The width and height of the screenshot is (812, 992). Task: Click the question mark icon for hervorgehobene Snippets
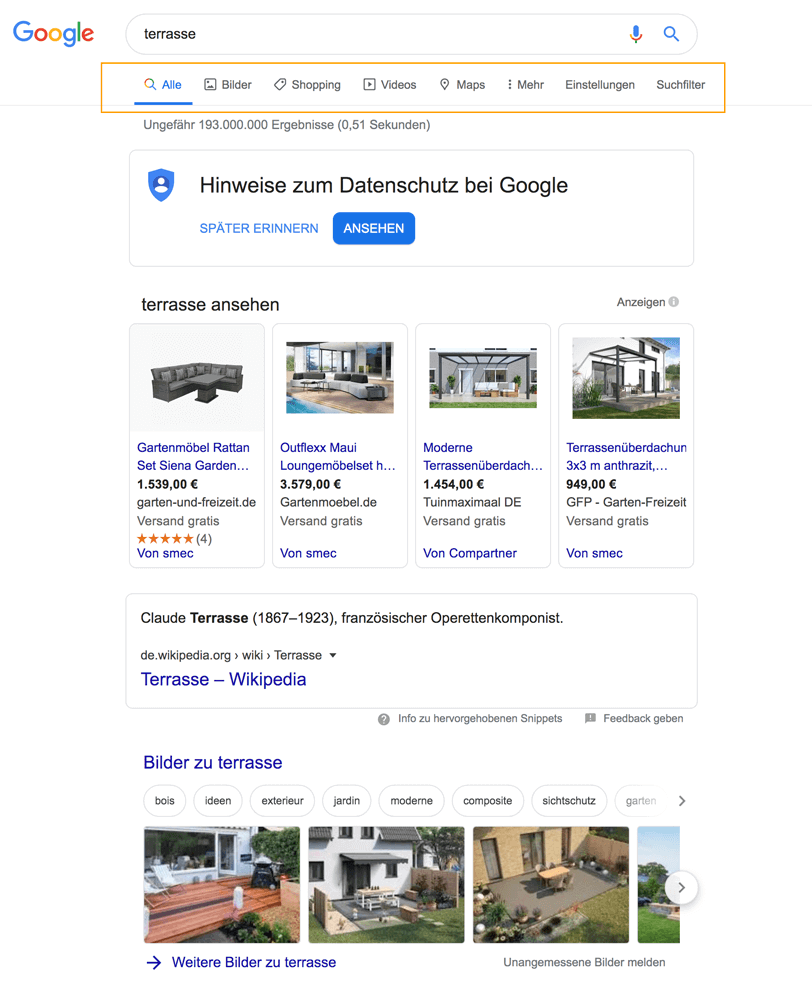(x=383, y=718)
